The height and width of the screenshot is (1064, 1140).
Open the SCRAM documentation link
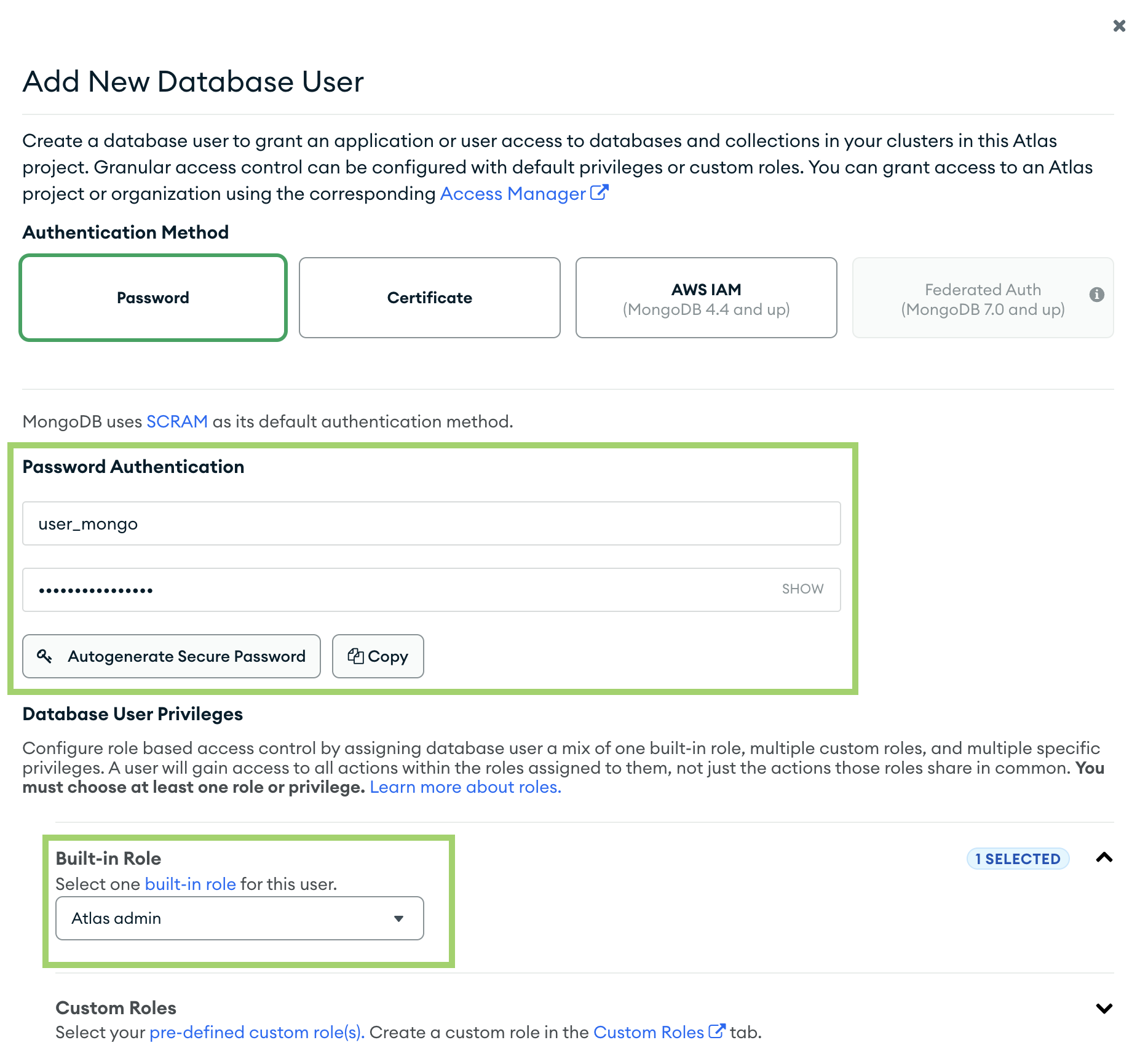pyautogui.click(x=176, y=422)
